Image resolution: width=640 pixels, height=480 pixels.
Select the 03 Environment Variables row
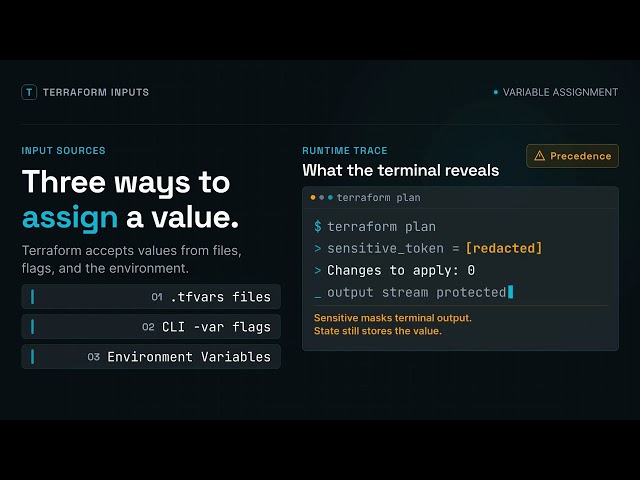(151, 357)
